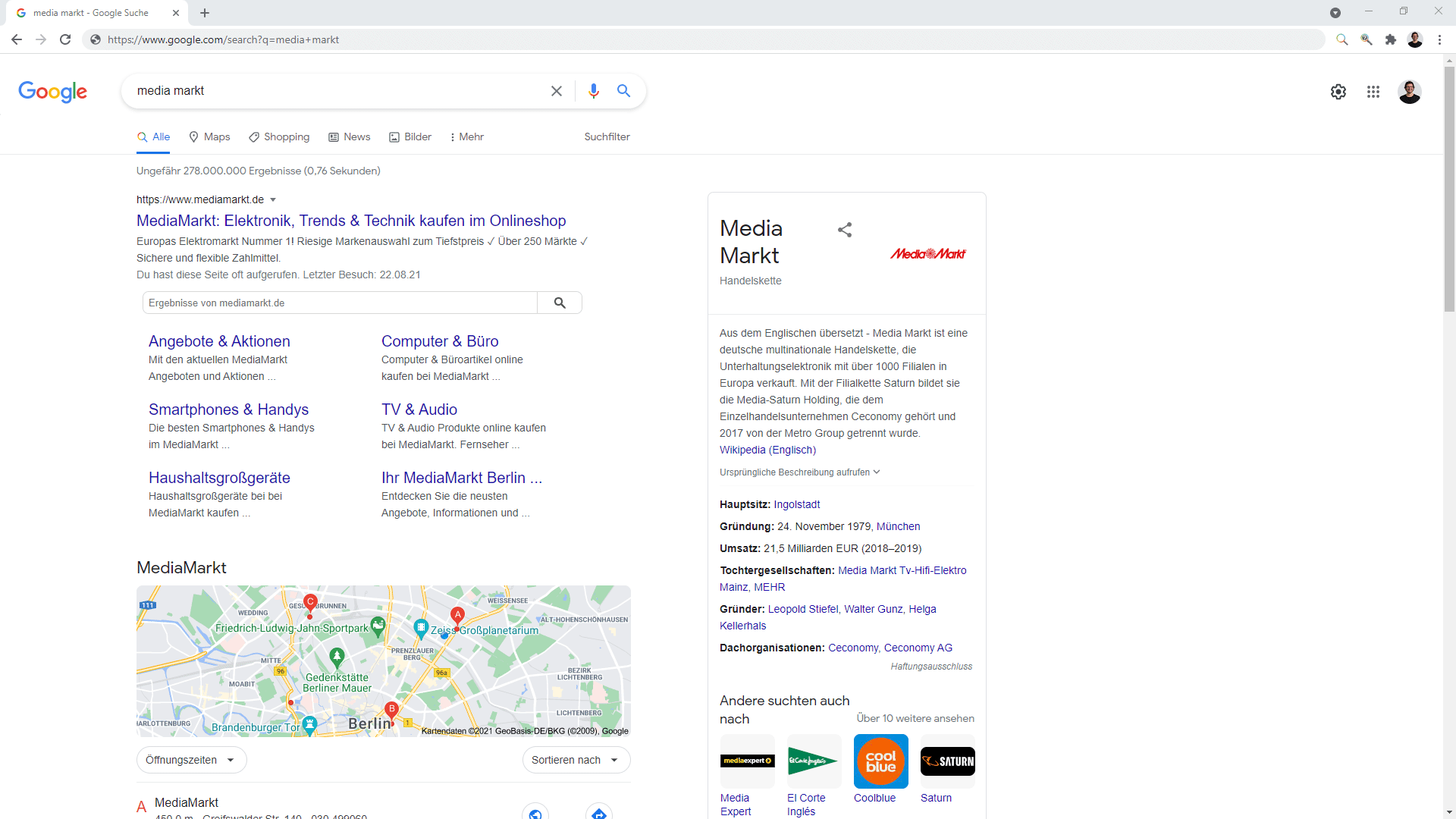
Task: Click the Google search input field
Action: (x=337, y=91)
